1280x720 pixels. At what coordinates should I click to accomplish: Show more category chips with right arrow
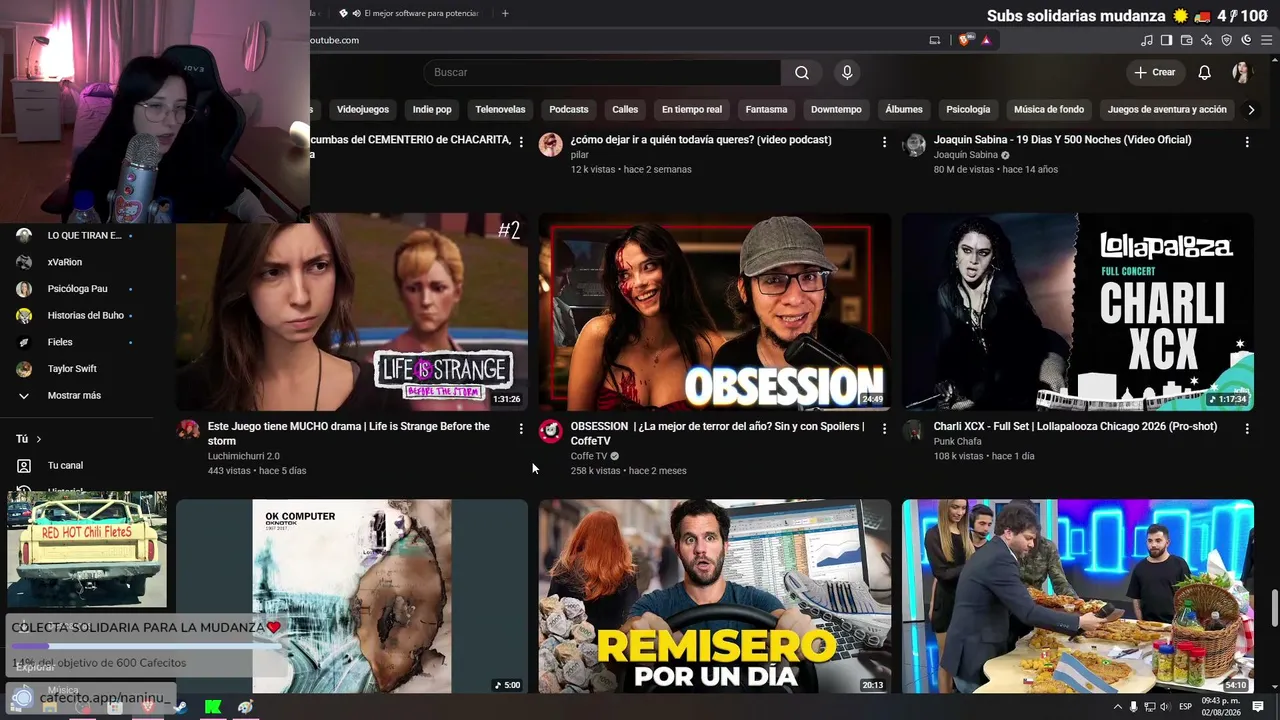pyautogui.click(x=1251, y=110)
